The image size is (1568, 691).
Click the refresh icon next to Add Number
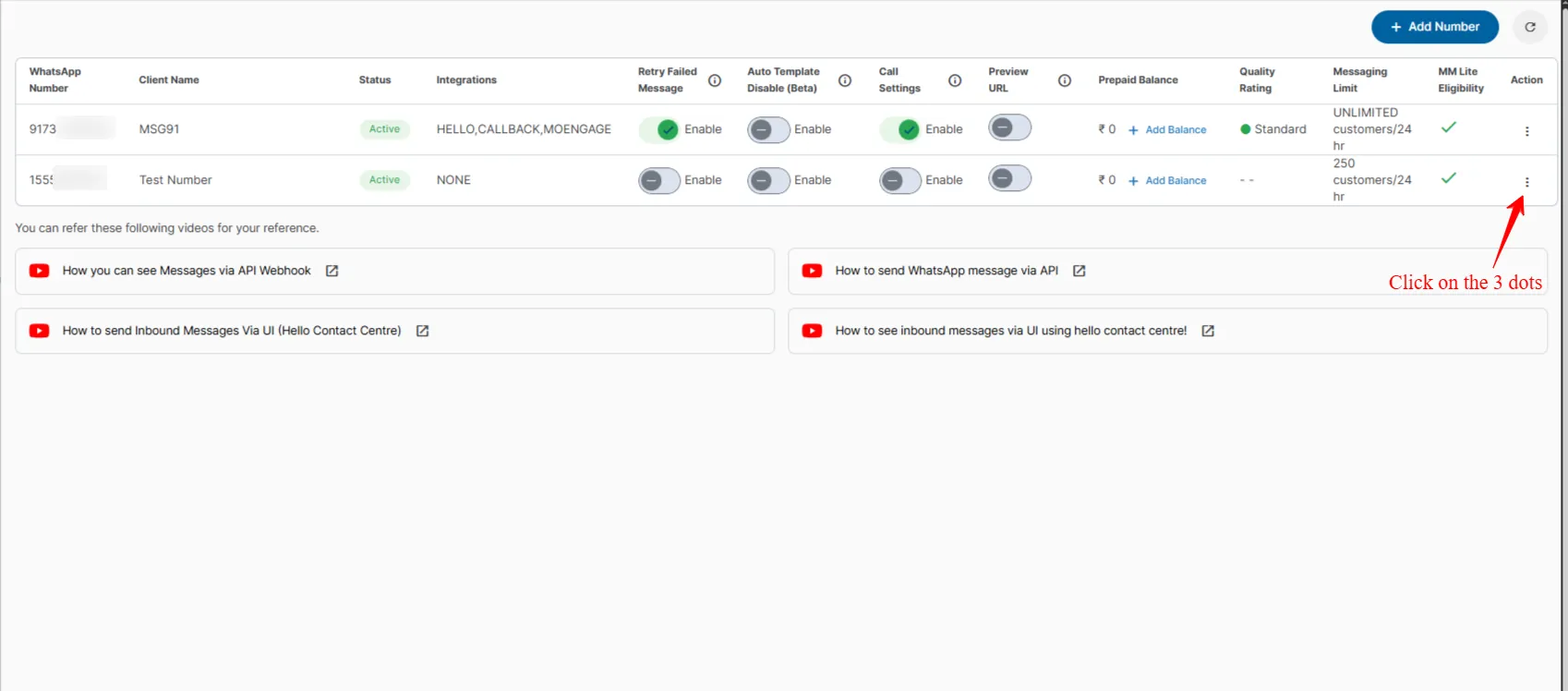1530,27
